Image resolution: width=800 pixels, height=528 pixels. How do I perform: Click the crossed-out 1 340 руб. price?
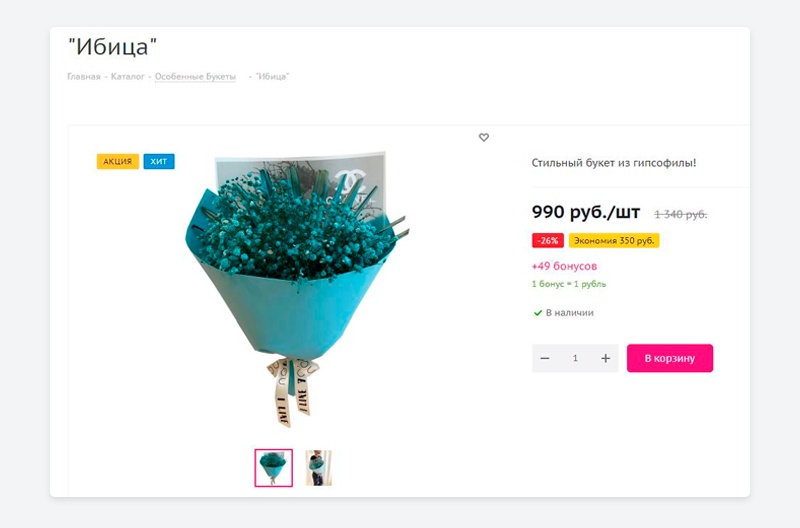click(681, 214)
